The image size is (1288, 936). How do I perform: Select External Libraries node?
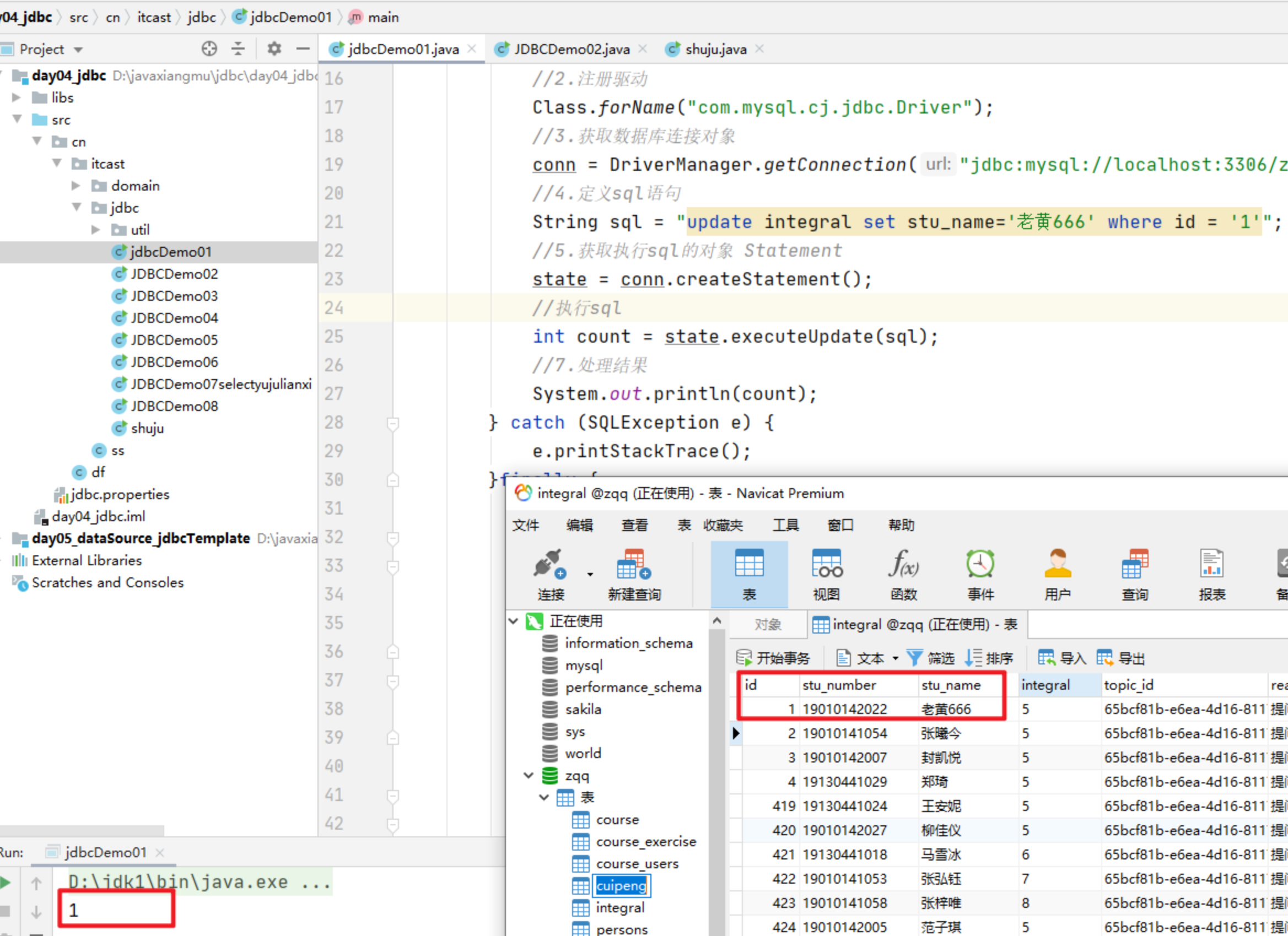tap(87, 560)
